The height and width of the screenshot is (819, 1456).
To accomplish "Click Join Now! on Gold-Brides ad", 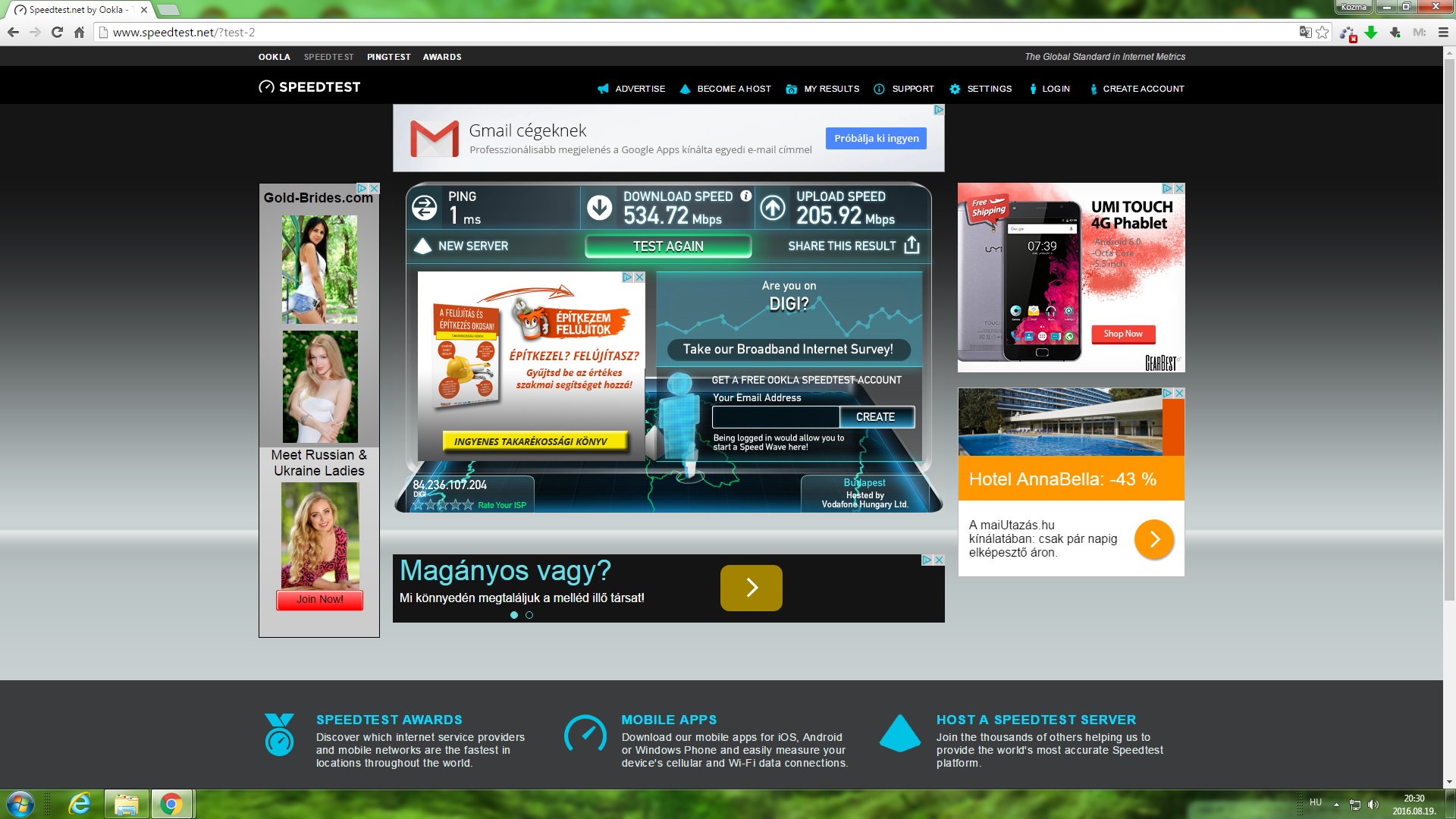I will click(x=319, y=599).
